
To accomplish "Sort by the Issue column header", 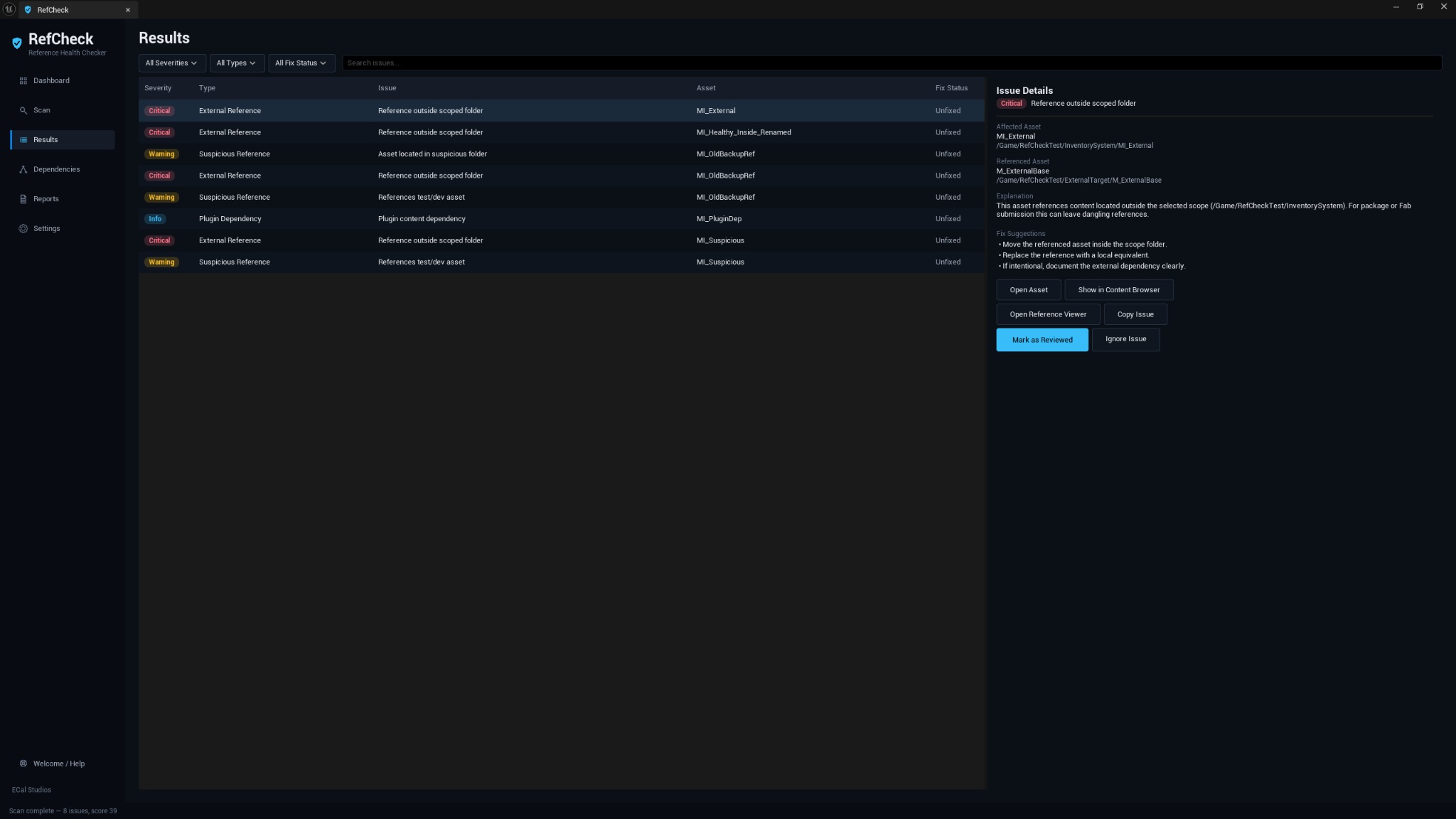I will pyautogui.click(x=387, y=88).
